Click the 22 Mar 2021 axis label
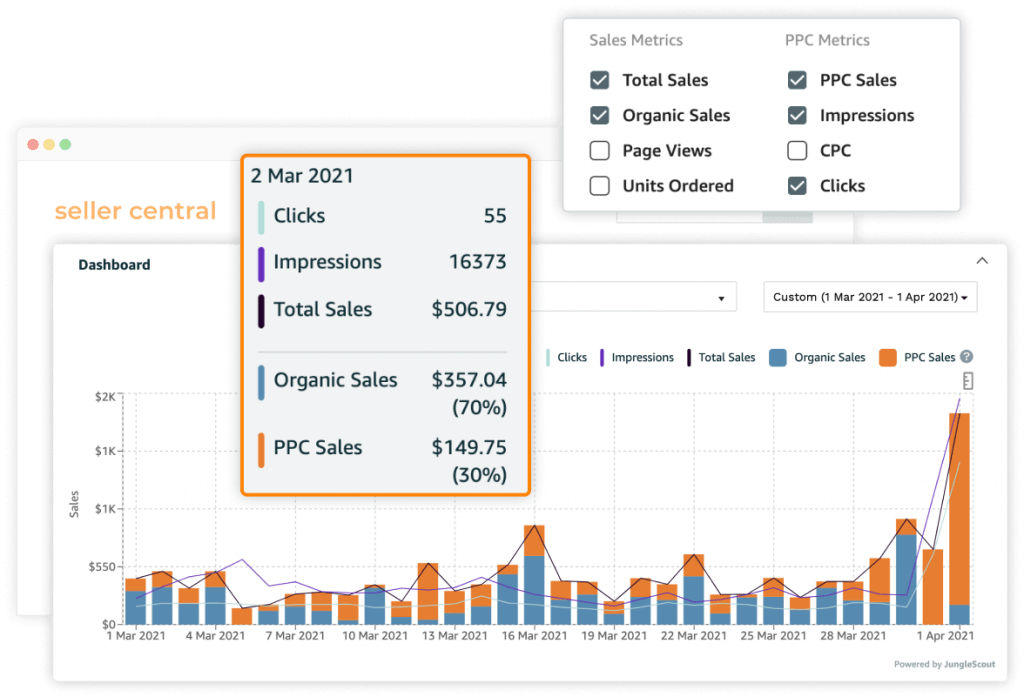The height and width of the screenshot is (697, 1024). 694,636
